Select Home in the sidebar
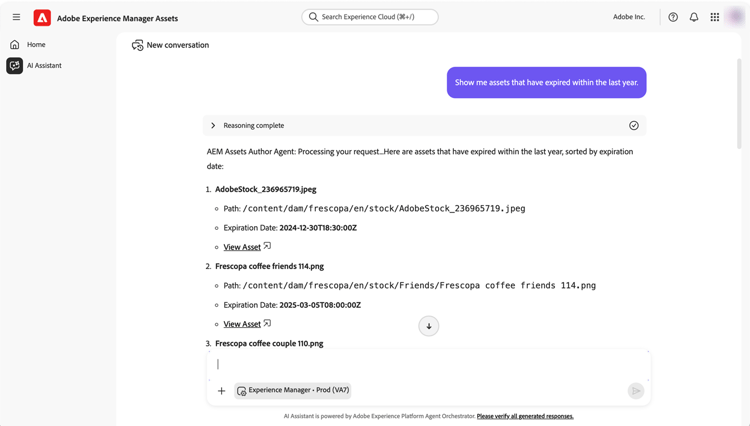Screen dimensions: 750x426 (x=36, y=45)
